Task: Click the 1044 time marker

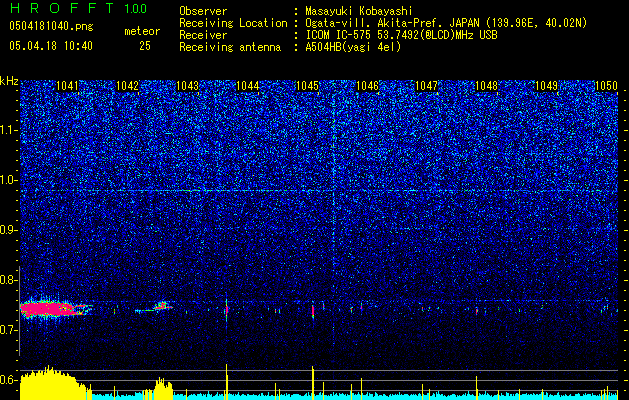Action: [248, 86]
